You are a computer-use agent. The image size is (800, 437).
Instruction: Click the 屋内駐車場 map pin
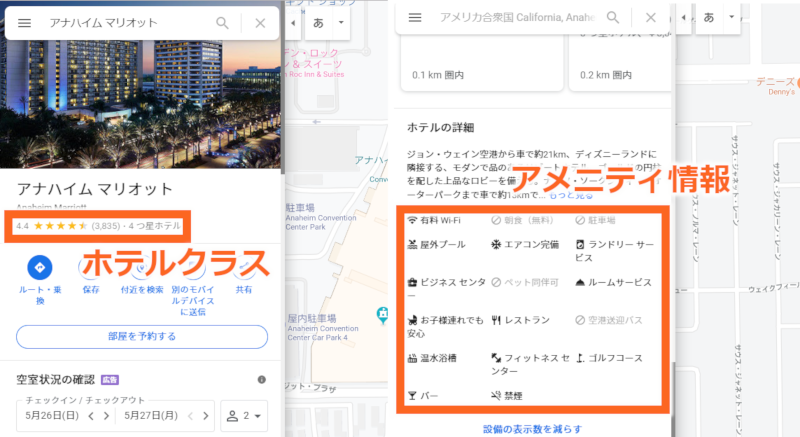[382, 315]
